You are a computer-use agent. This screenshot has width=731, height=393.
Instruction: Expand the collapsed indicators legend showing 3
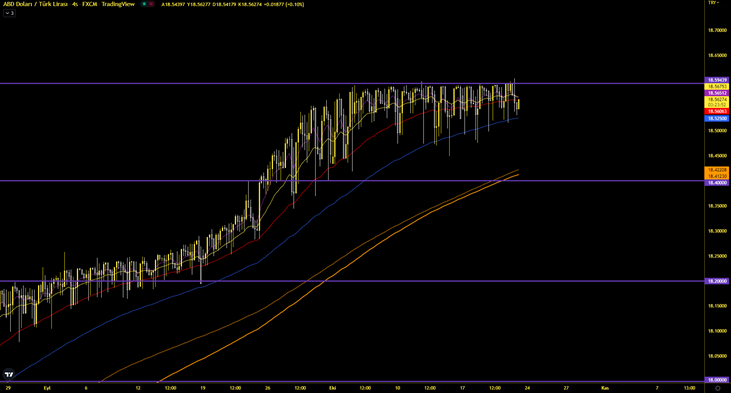9,13
